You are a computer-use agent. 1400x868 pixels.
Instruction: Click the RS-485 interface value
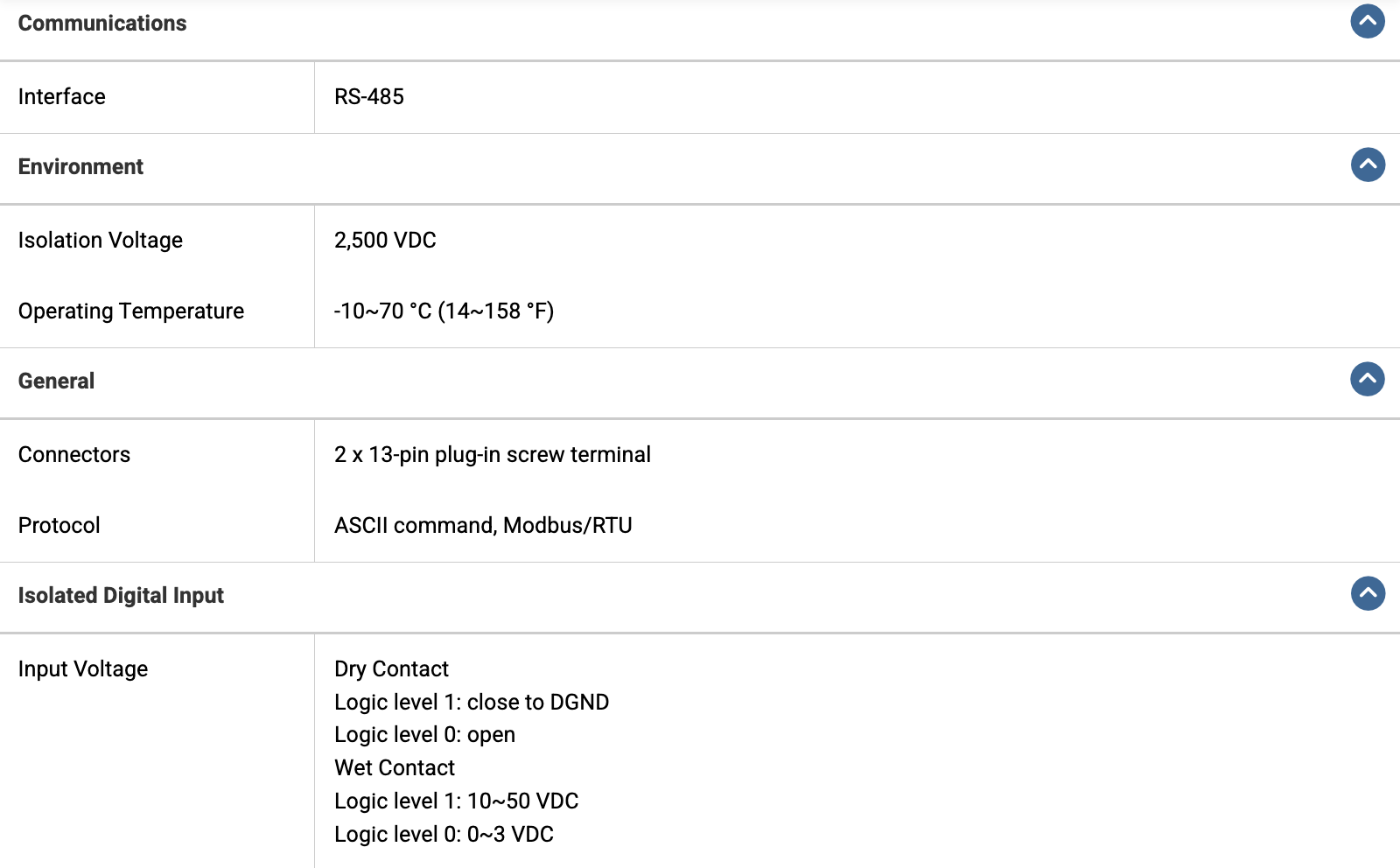[369, 97]
